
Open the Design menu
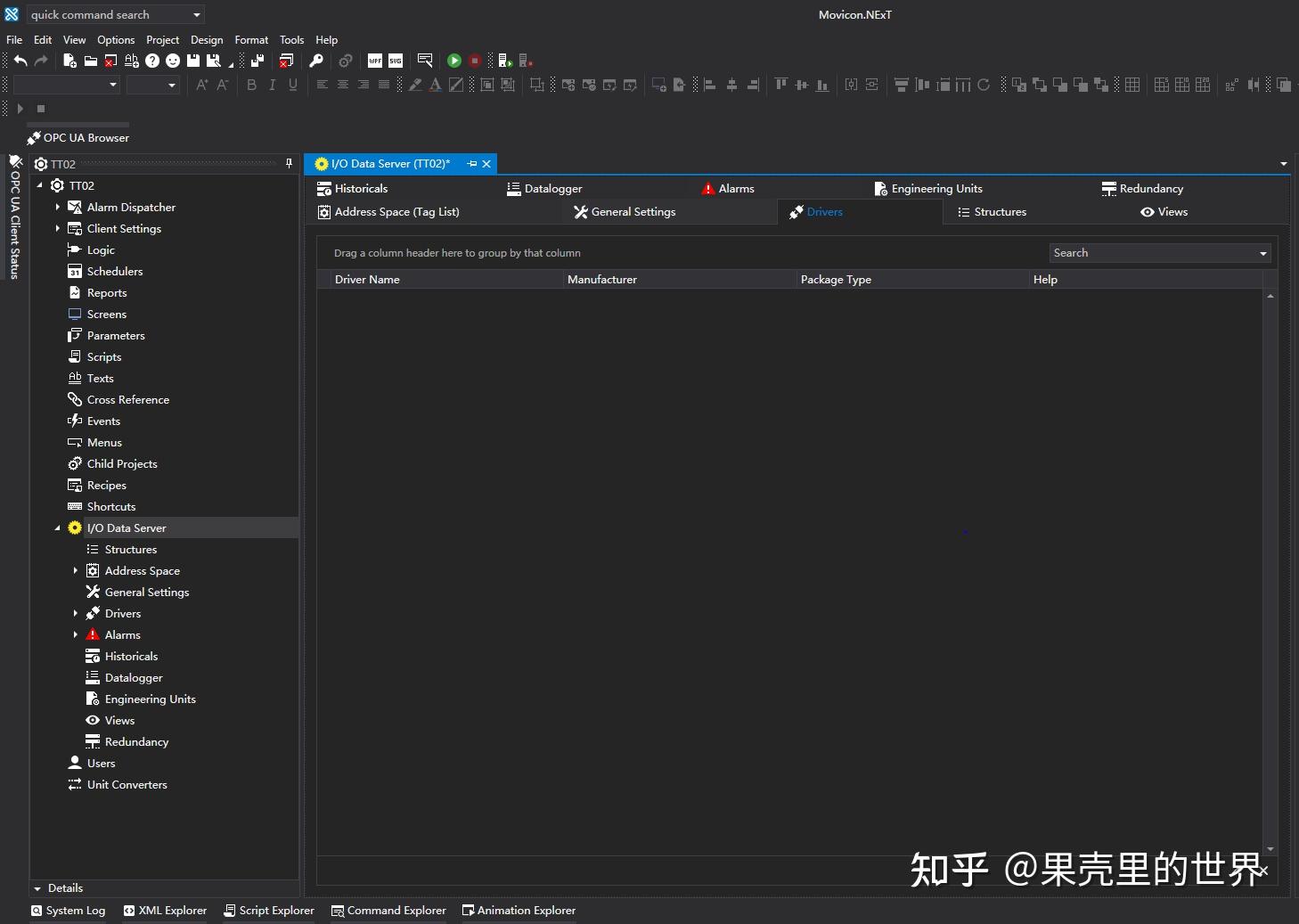click(x=207, y=40)
